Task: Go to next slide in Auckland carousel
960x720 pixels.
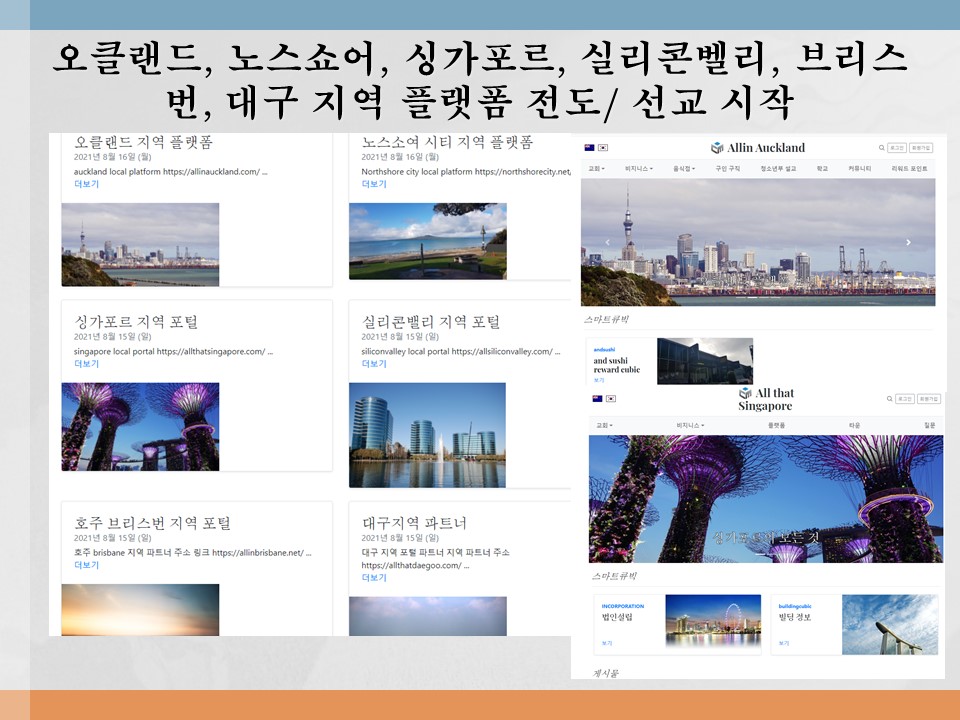Action: (908, 242)
